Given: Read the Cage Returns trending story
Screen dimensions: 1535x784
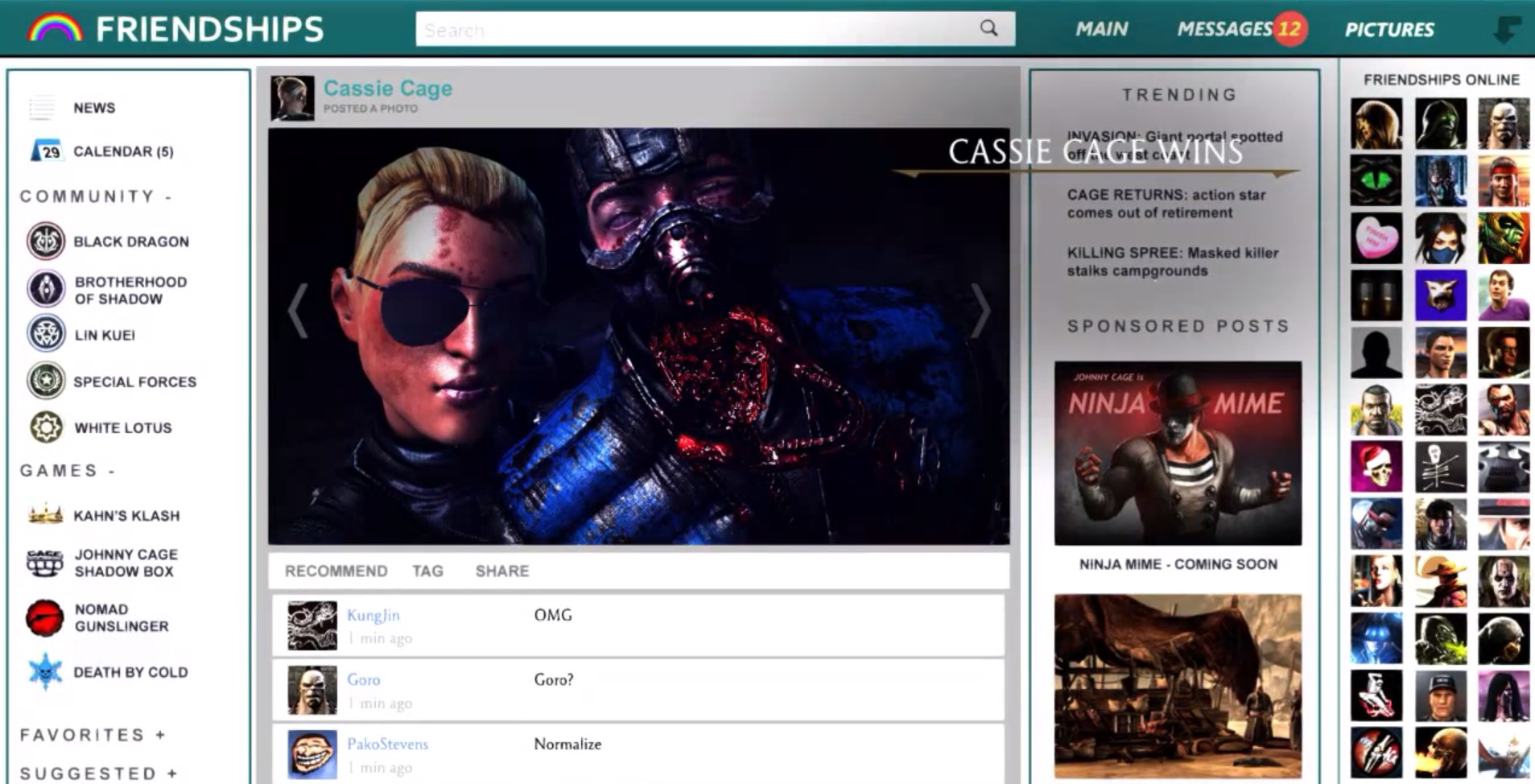Looking at the screenshot, I should pyautogui.click(x=1166, y=204).
